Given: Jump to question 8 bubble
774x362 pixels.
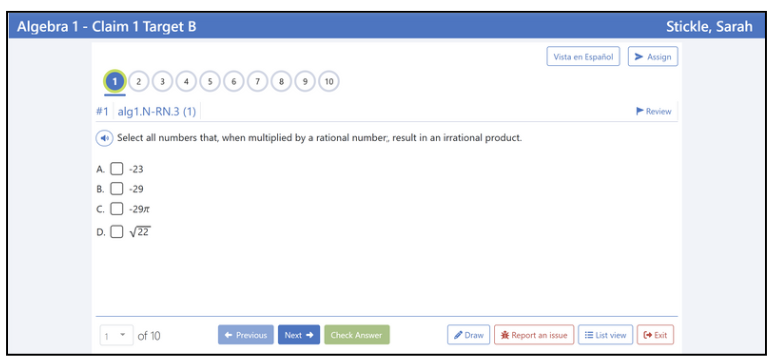Looking at the screenshot, I should (281, 82).
